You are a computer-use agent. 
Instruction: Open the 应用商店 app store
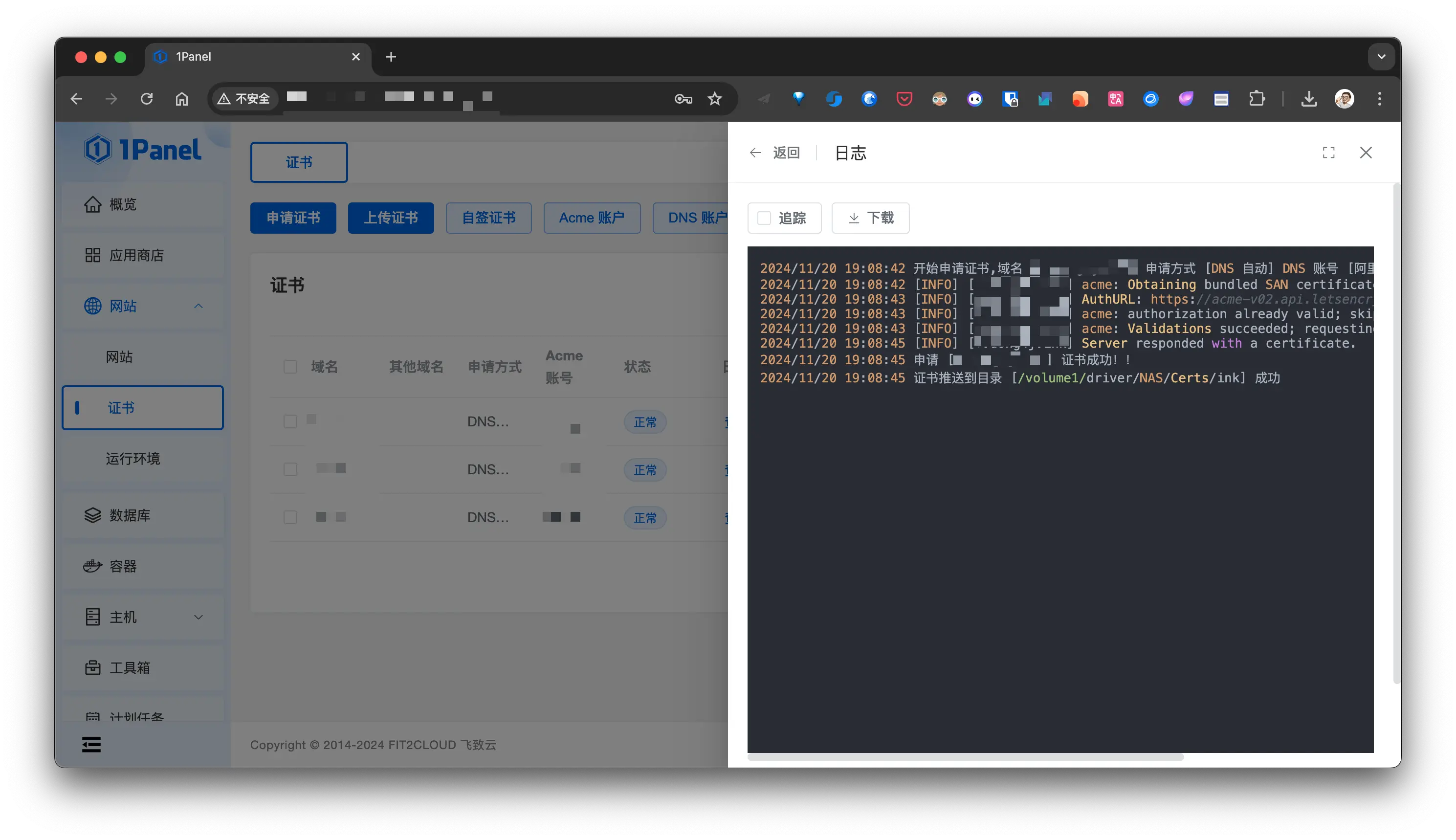[136, 254]
